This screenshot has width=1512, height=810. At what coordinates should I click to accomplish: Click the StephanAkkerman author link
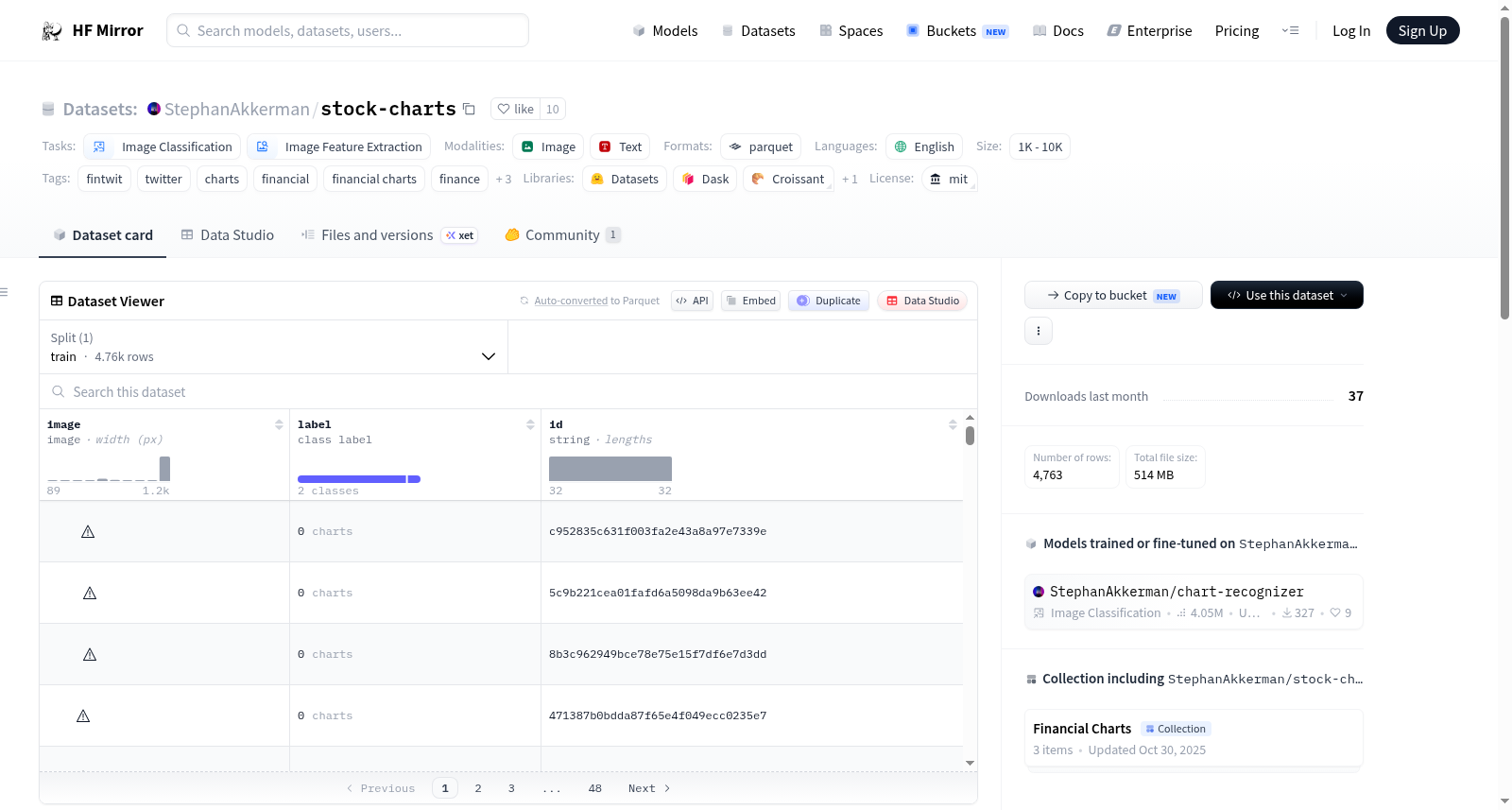236,109
